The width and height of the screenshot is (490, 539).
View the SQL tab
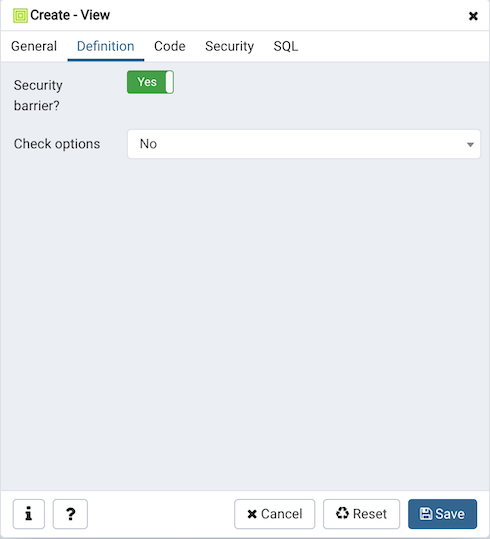pos(286,46)
